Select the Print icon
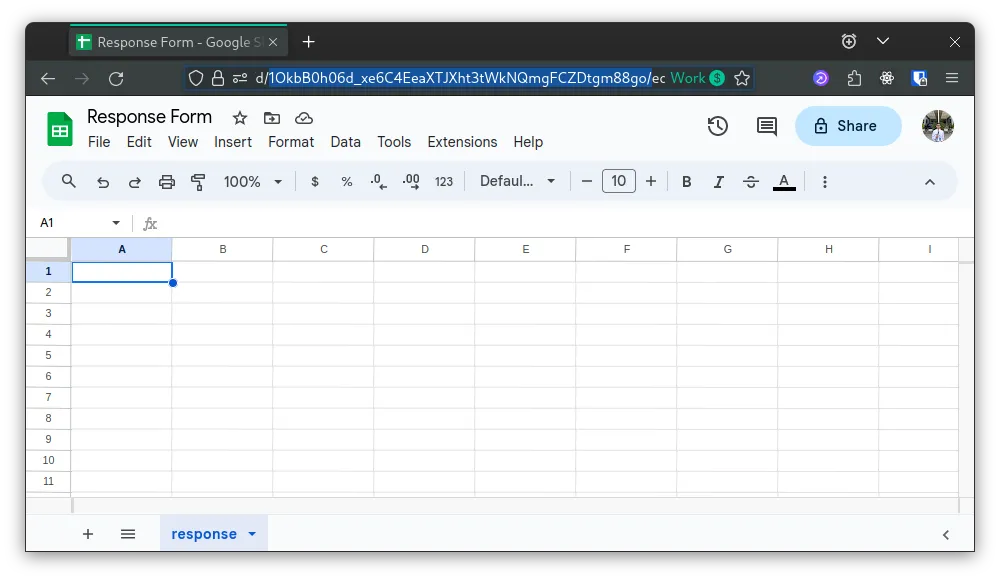 [x=166, y=181]
